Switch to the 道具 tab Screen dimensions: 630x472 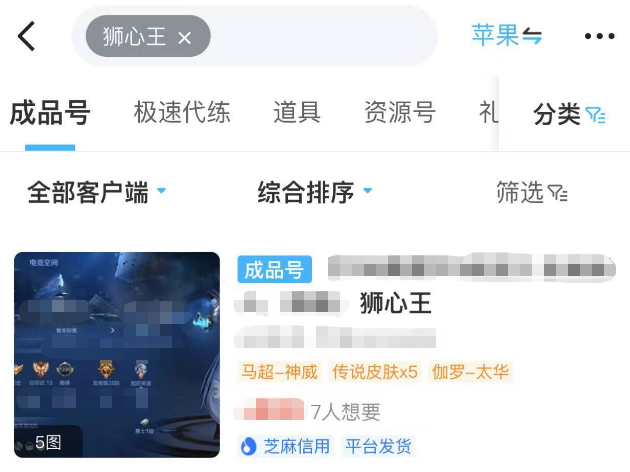pyautogui.click(x=297, y=112)
